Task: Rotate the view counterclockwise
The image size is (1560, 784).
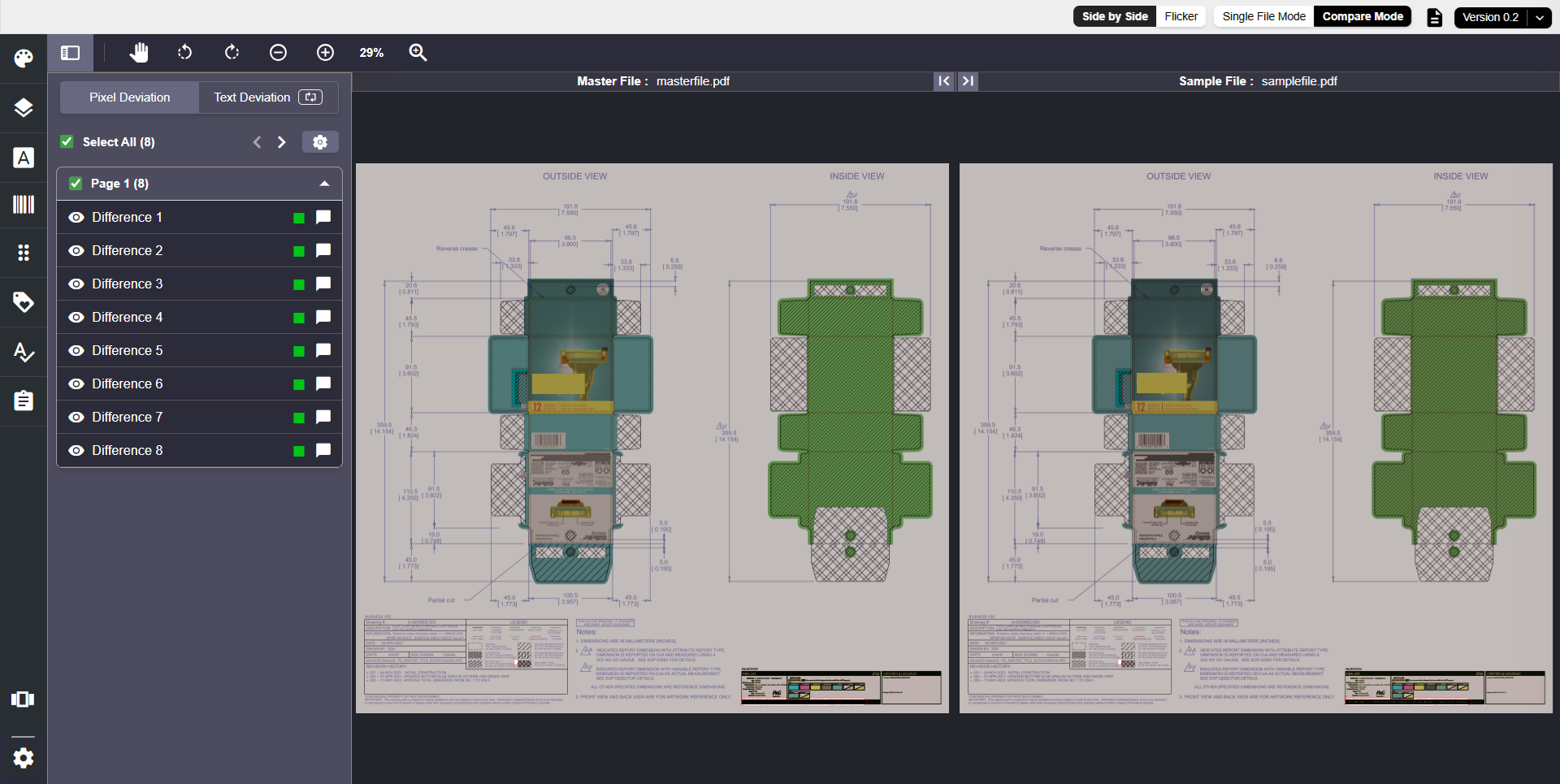Action: coord(185,52)
